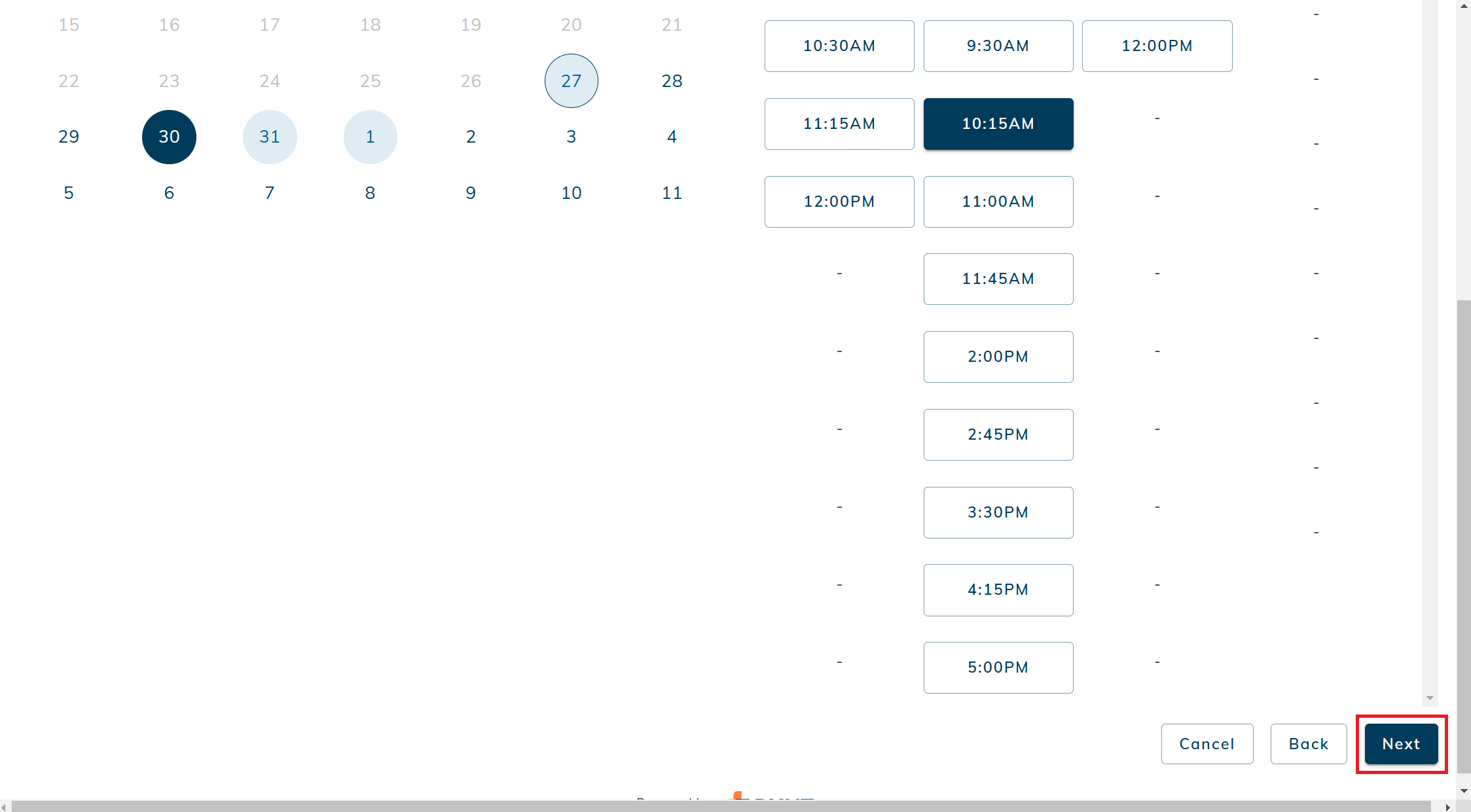This screenshot has width=1471, height=812.
Task: Select calendar date 7
Action: (x=270, y=193)
